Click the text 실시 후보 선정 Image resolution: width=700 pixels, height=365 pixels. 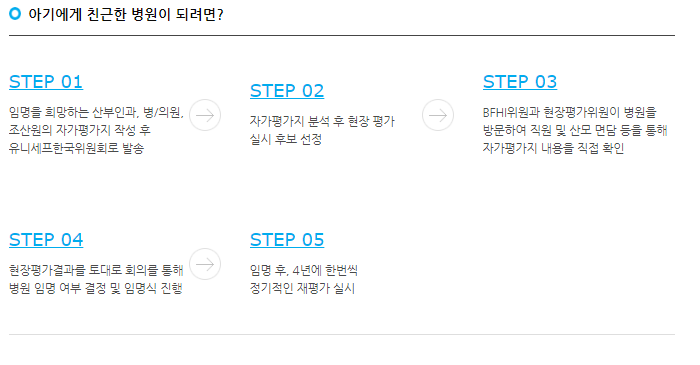(286, 139)
